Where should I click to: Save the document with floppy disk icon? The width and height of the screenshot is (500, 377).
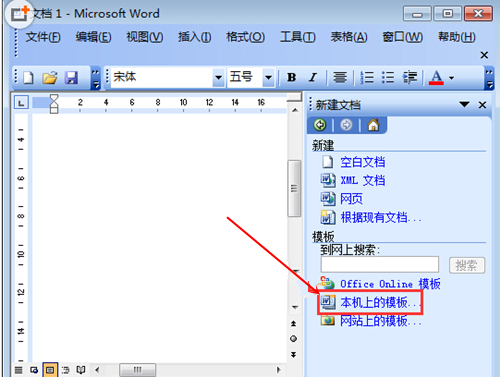(x=71, y=78)
